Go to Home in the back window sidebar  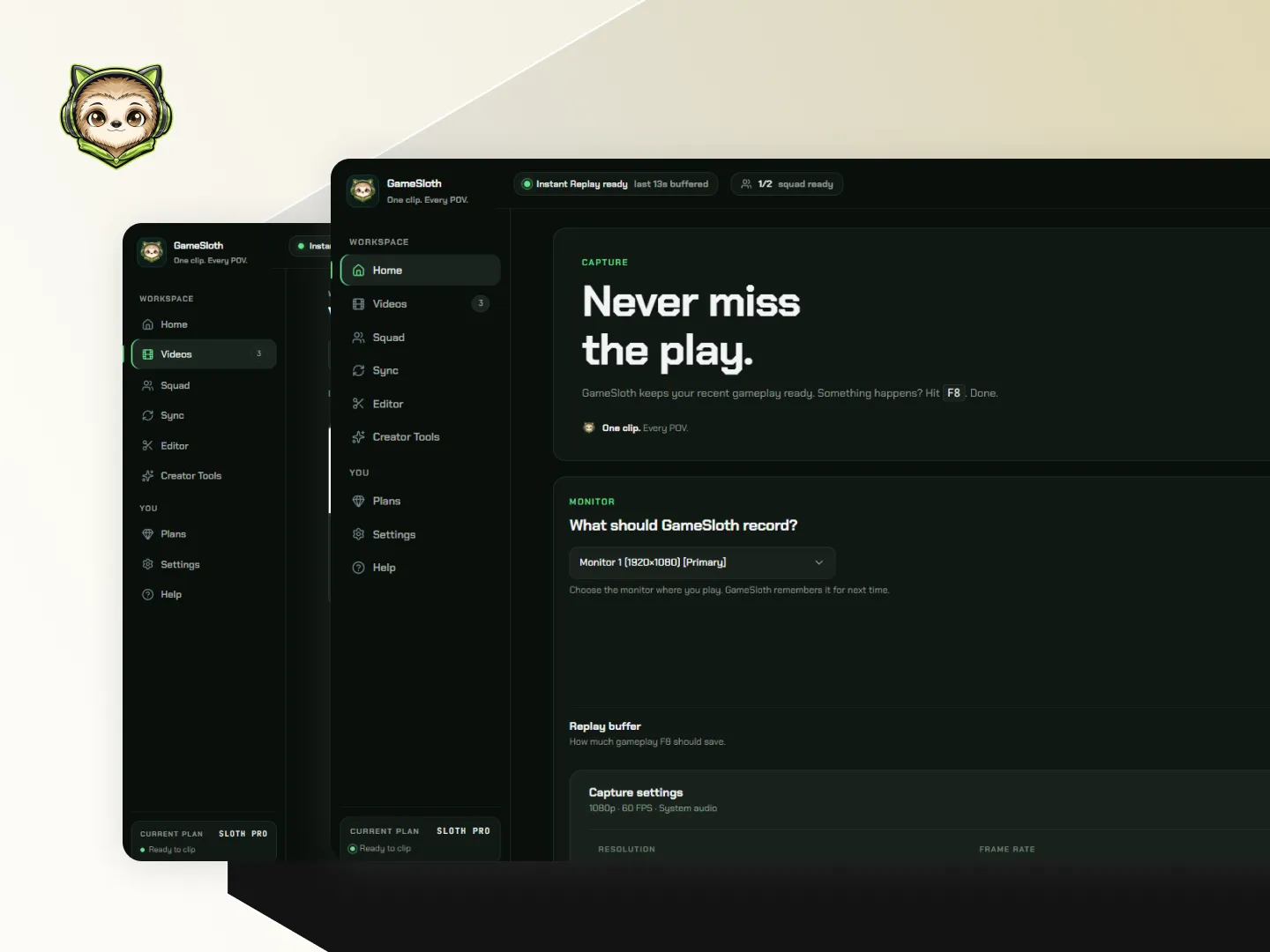click(204, 324)
